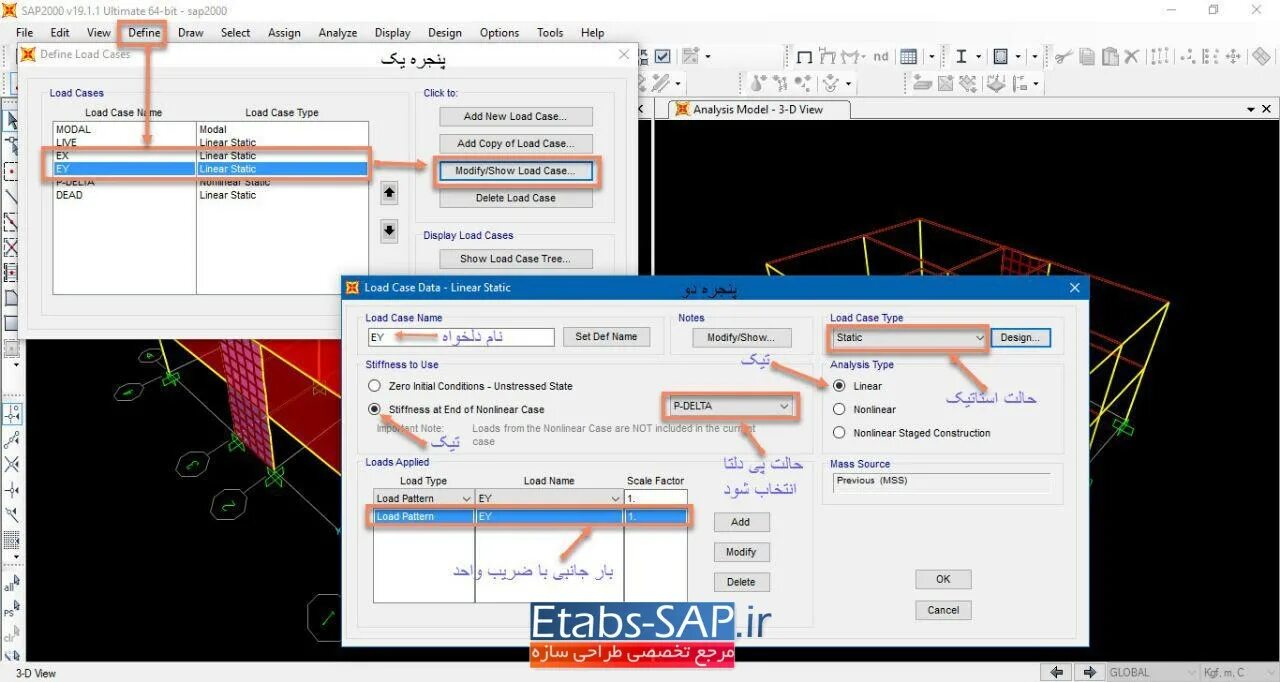Click the checked box icon in toolbar
The image size is (1280, 682).
[662, 57]
